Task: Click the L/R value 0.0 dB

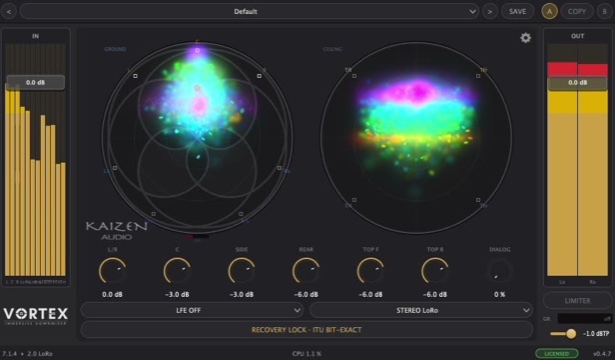Action: (112, 295)
